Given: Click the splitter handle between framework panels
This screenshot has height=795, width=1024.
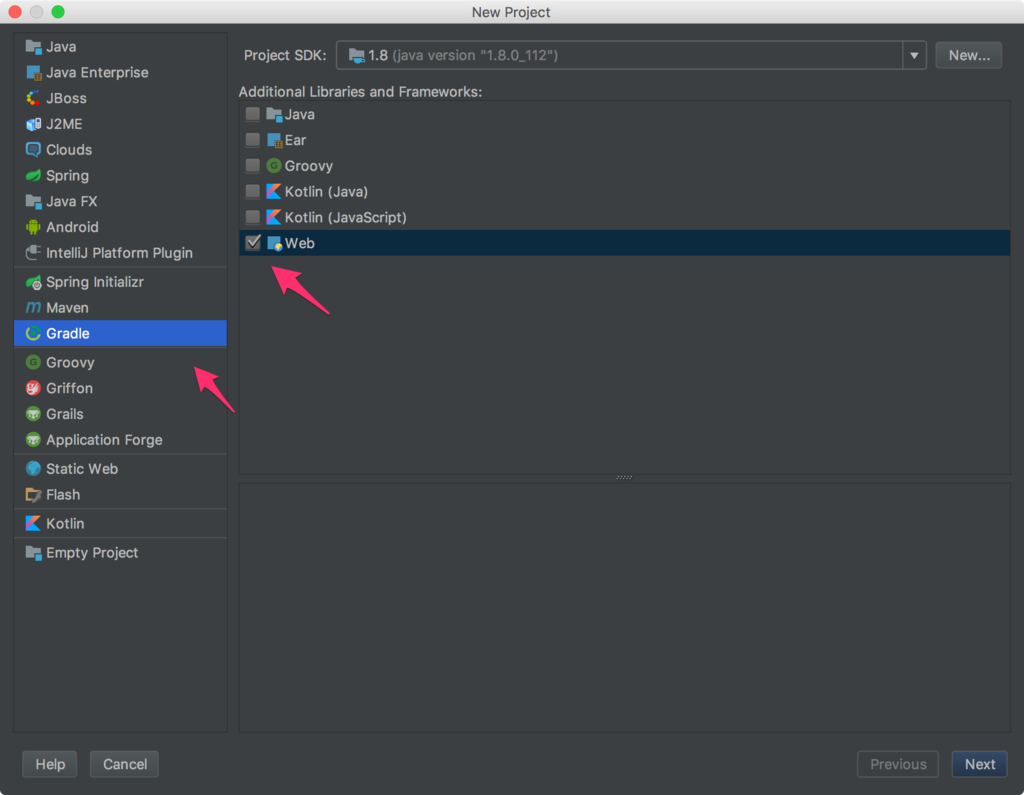Looking at the screenshot, I should [624, 478].
